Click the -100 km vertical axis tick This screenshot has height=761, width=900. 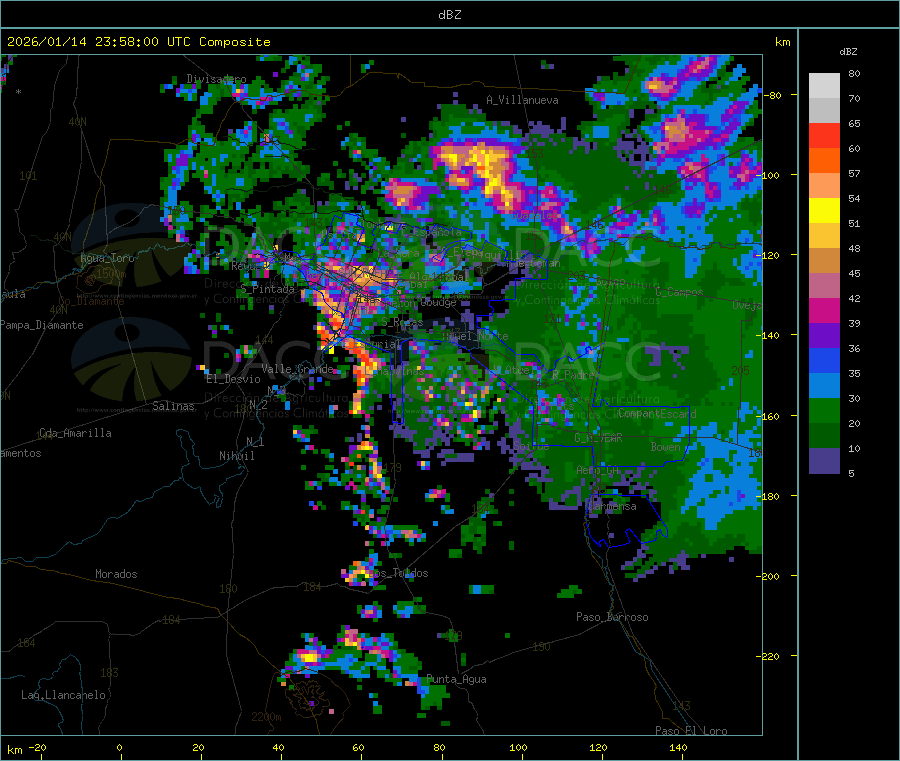pos(768,175)
